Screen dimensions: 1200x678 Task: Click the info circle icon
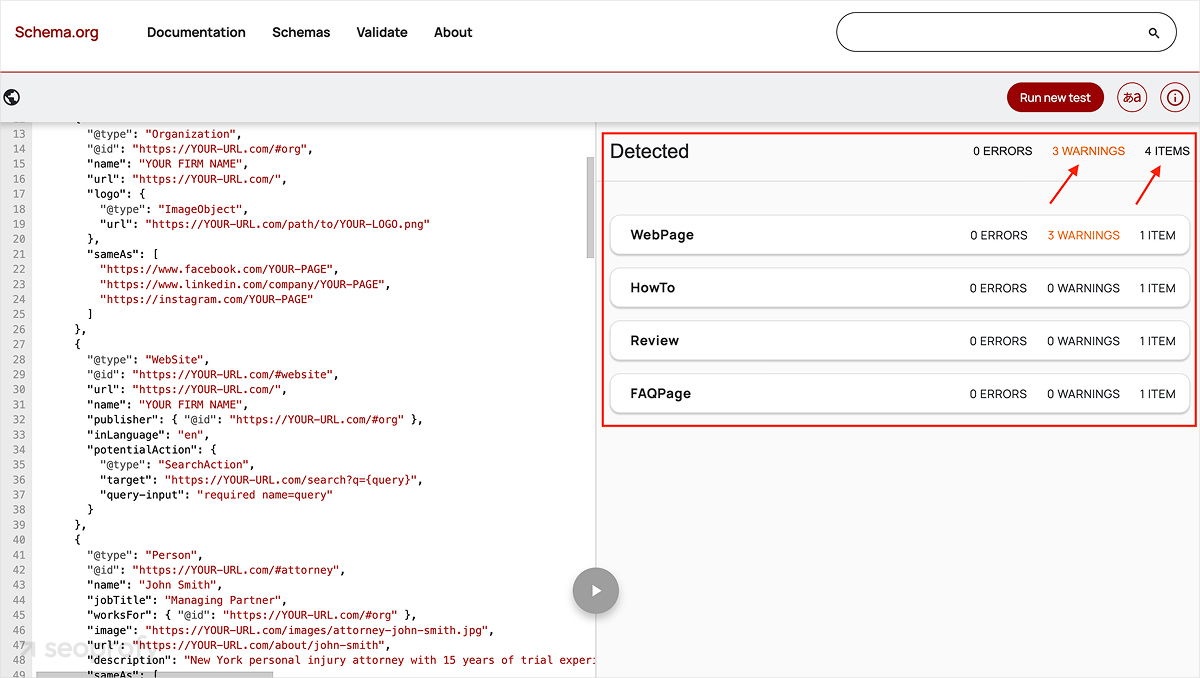pos(1174,97)
